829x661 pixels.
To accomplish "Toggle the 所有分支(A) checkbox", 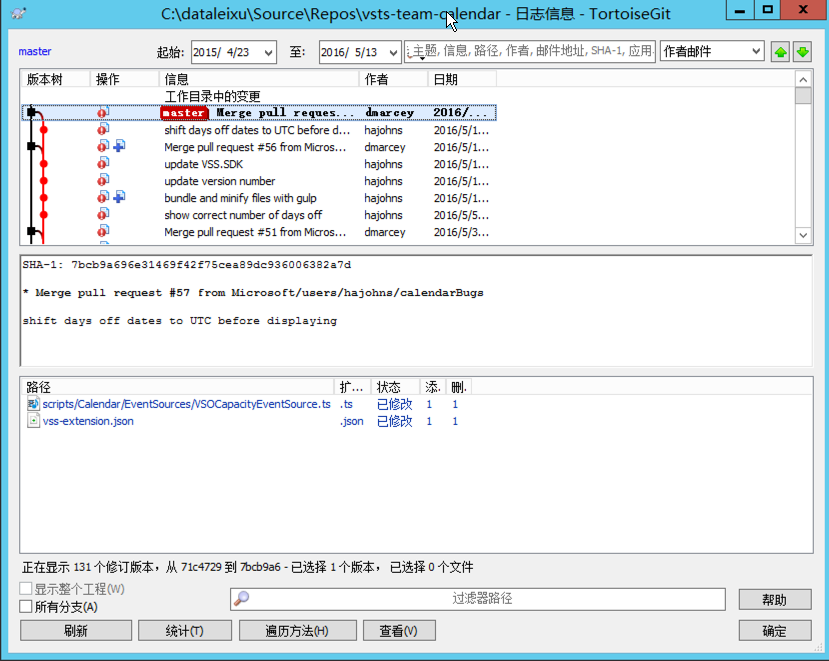I will tap(25, 607).
